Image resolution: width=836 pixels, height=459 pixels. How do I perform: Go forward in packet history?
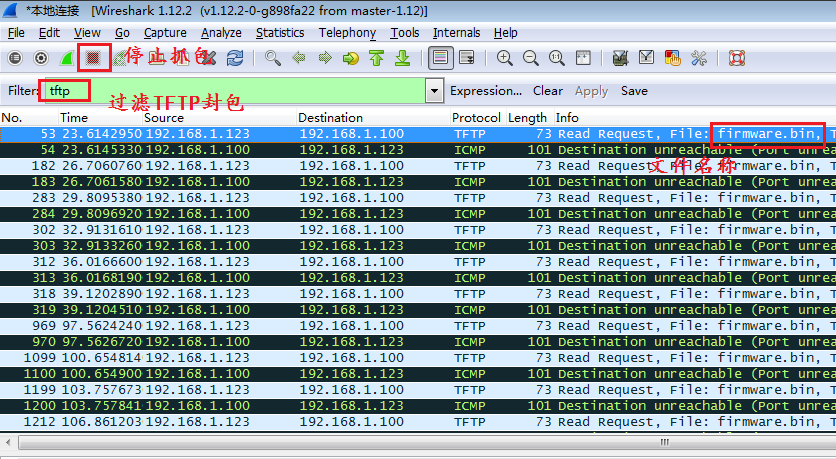tap(325, 58)
